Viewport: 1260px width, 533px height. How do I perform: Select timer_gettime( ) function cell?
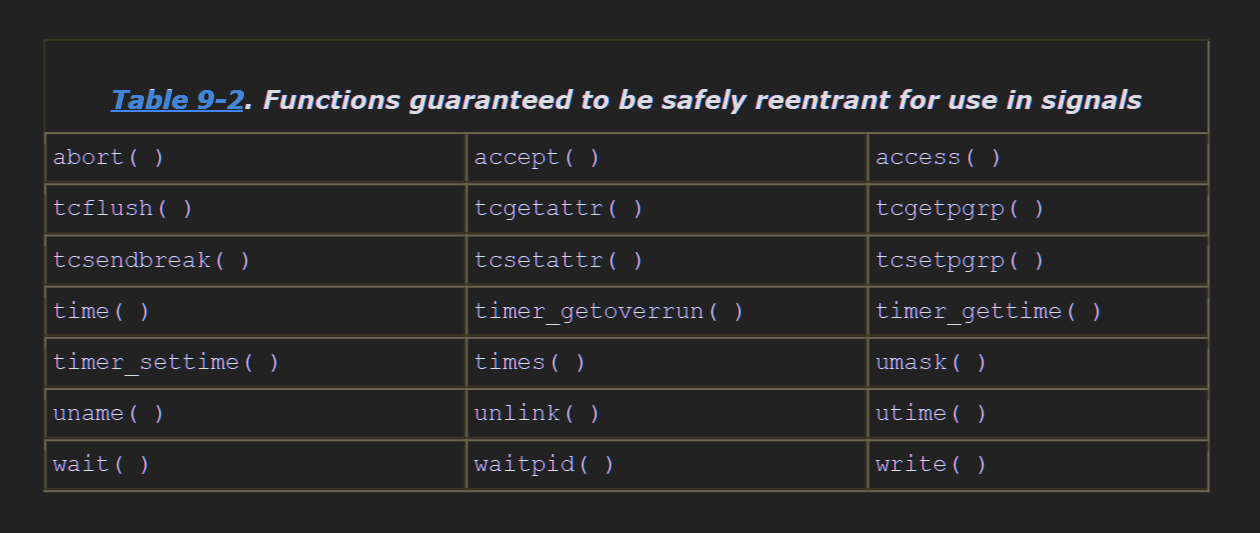pos(1038,312)
